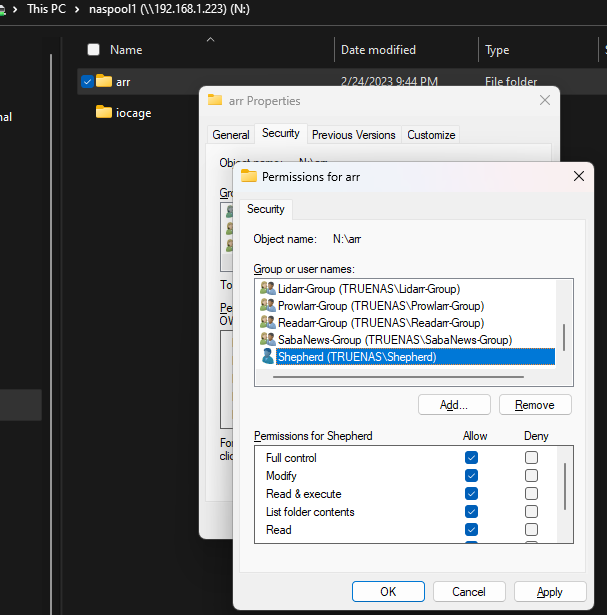Click folder icon in Permissions for arr title bar
The height and width of the screenshot is (615, 607).
point(249,176)
